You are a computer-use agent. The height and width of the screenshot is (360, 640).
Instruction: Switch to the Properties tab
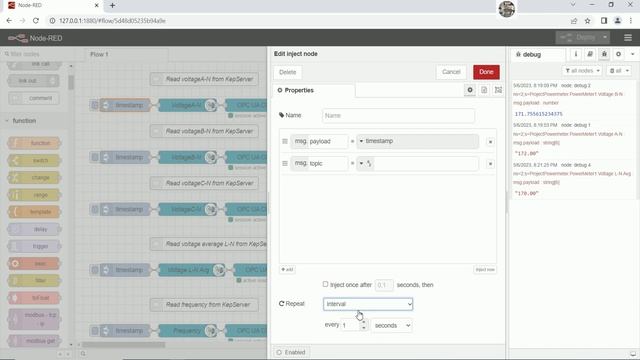(x=314, y=90)
